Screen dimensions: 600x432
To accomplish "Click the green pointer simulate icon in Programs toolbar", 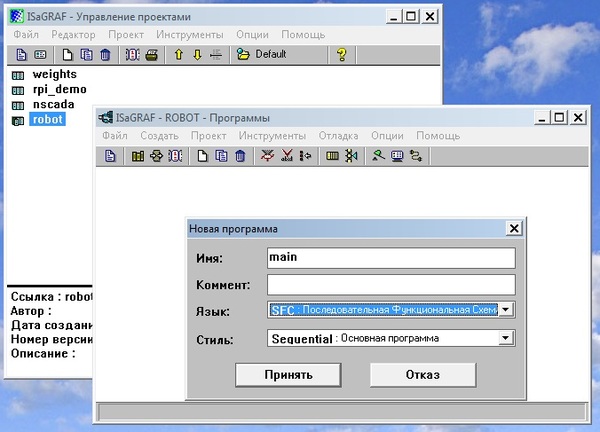I will coord(378,156).
